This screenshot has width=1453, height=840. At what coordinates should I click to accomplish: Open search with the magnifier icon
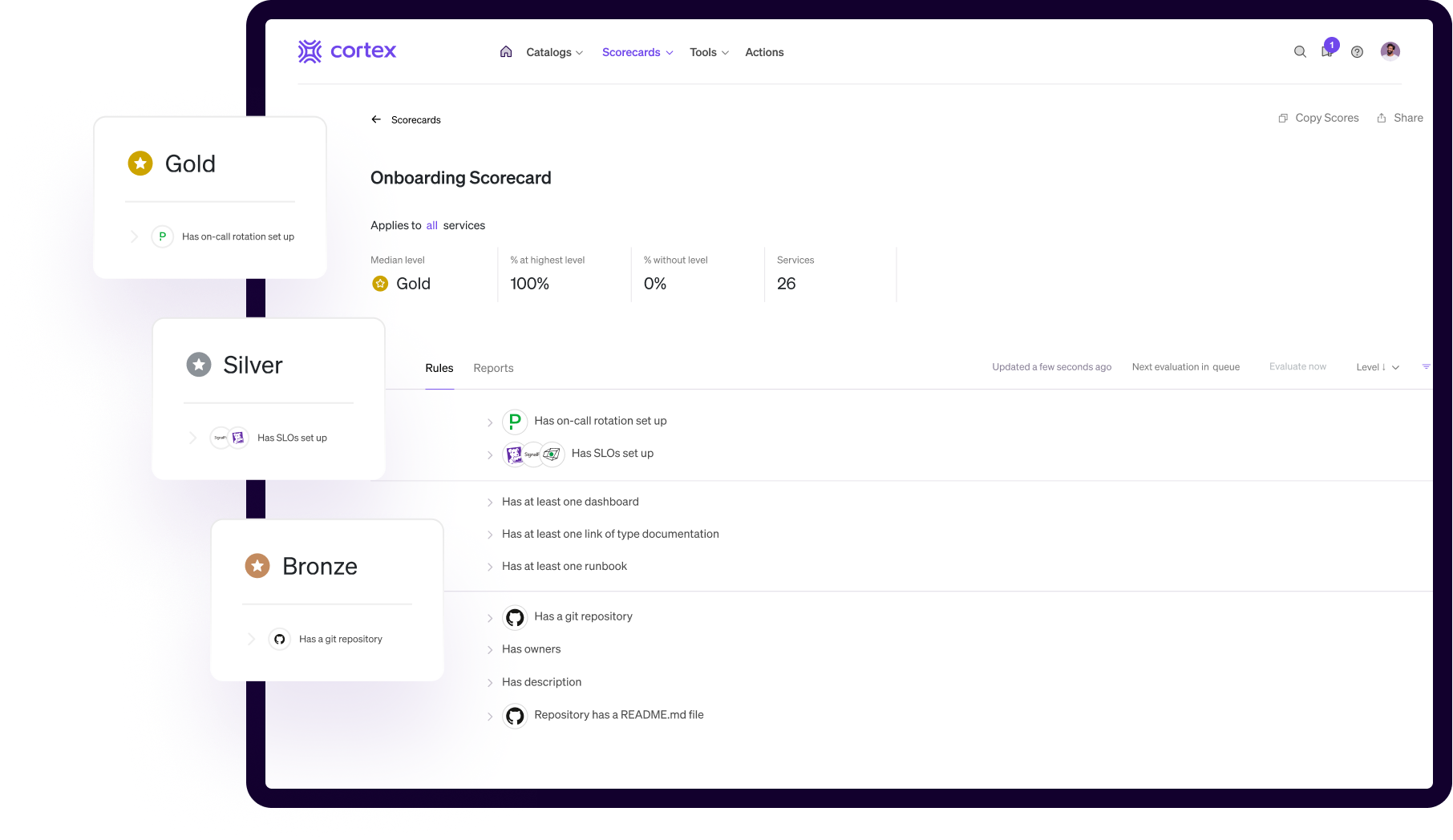point(1299,51)
